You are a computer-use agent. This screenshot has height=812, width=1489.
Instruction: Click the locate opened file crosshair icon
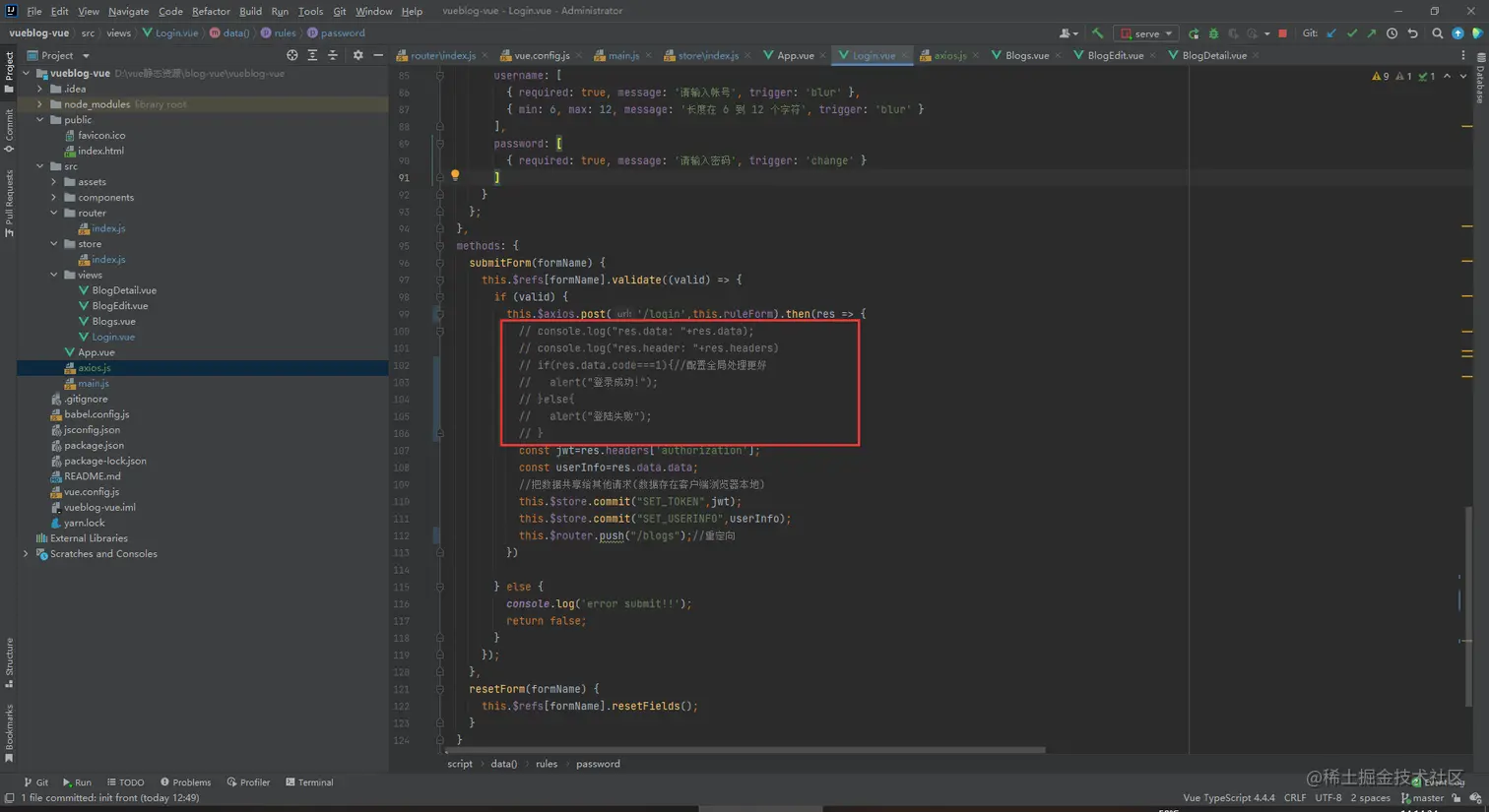tap(291, 55)
